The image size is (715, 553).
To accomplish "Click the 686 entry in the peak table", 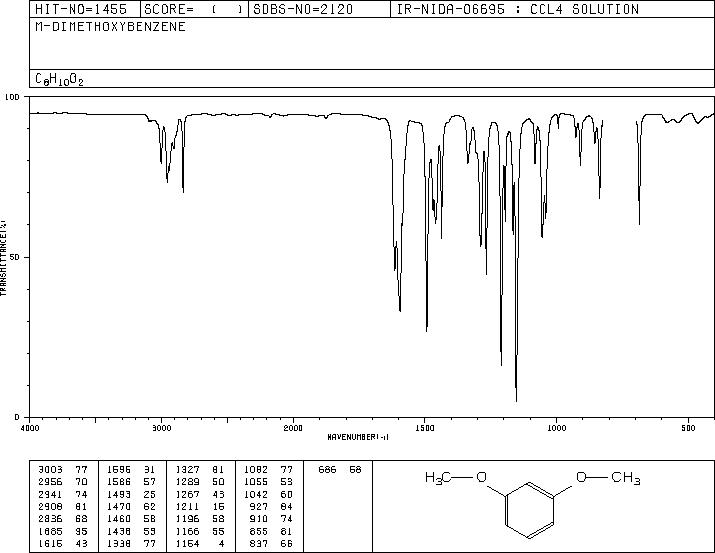I will click(x=327, y=470).
